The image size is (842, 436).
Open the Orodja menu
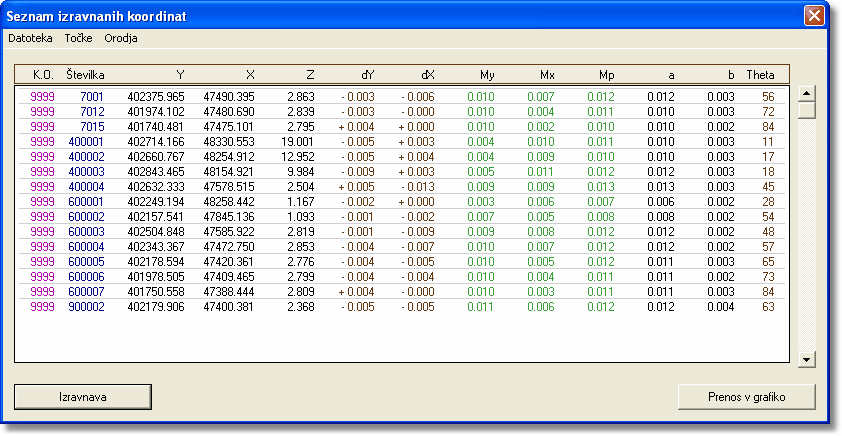click(121, 38)
